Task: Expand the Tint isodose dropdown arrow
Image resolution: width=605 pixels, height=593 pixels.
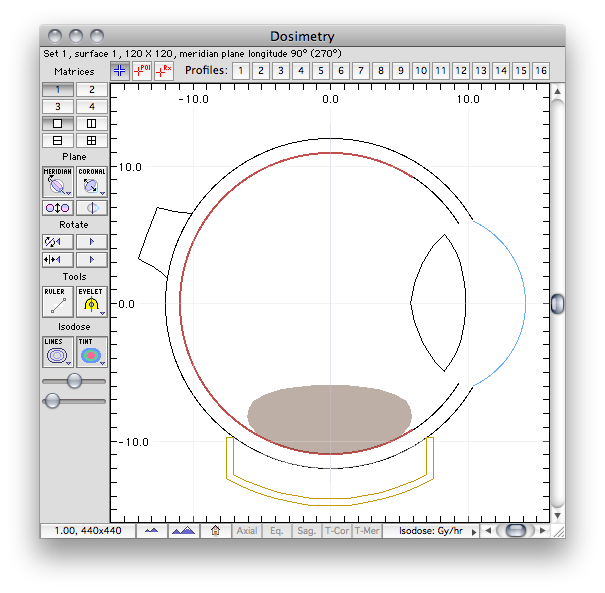Action: click(x=102, y=363)
